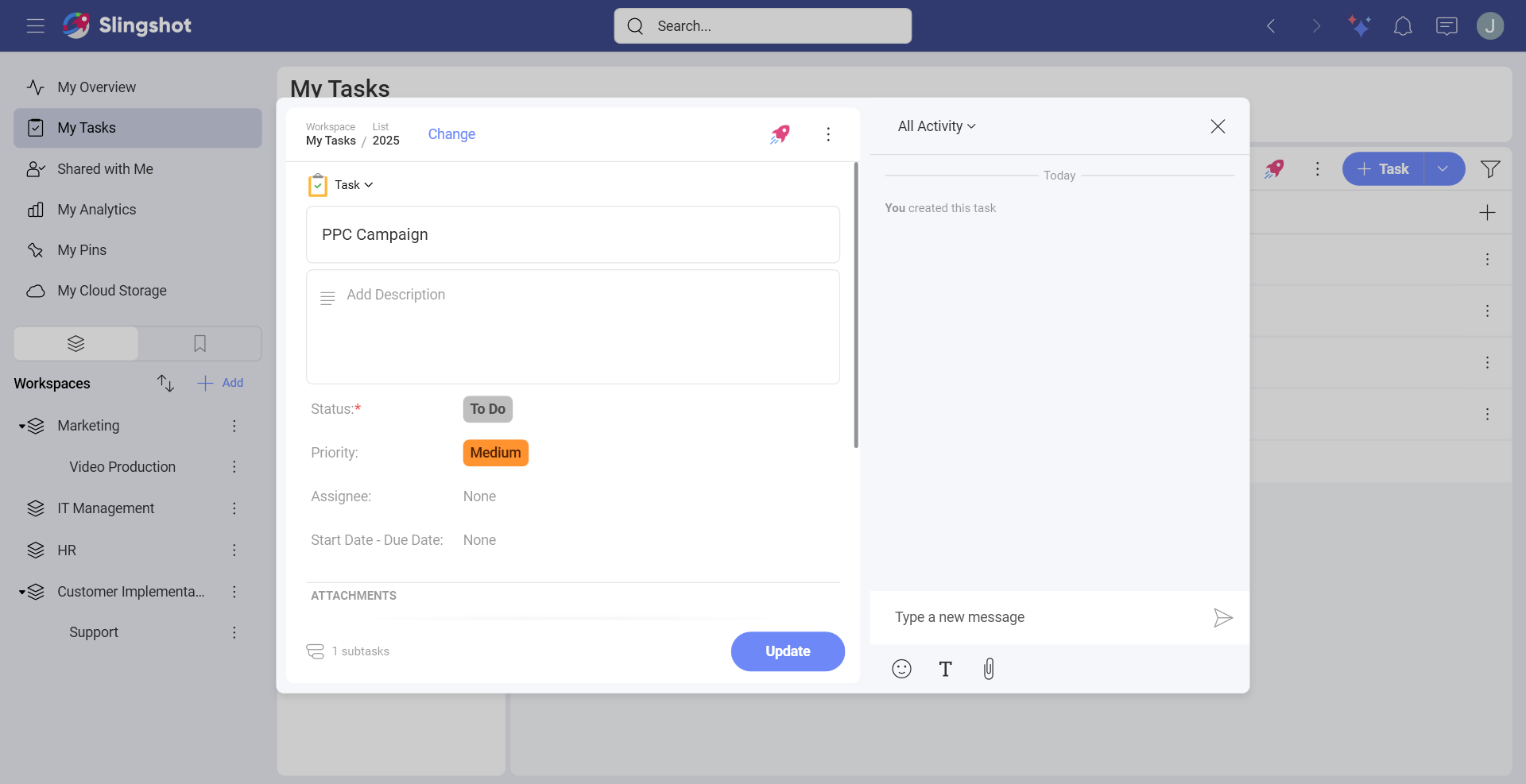Go forward with the right arrow
1526x784 pixels.
(1316, 26)
